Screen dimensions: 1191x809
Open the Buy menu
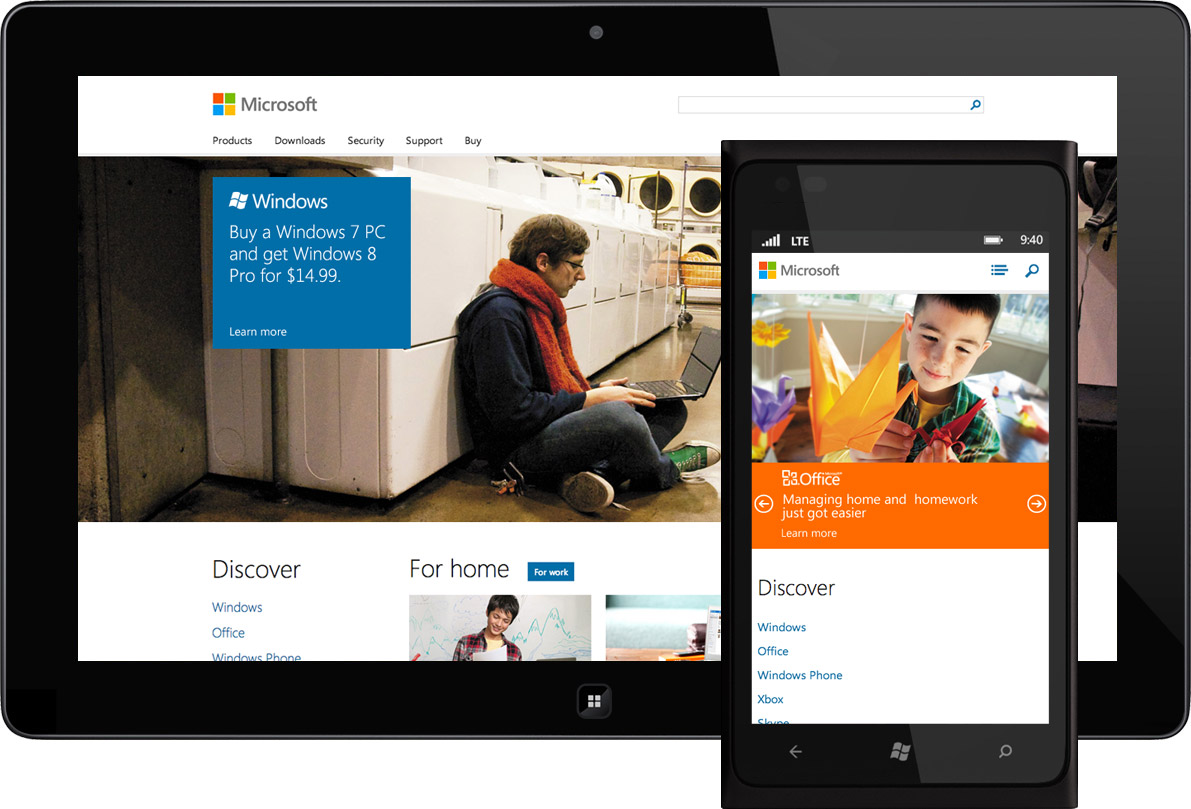472,141
